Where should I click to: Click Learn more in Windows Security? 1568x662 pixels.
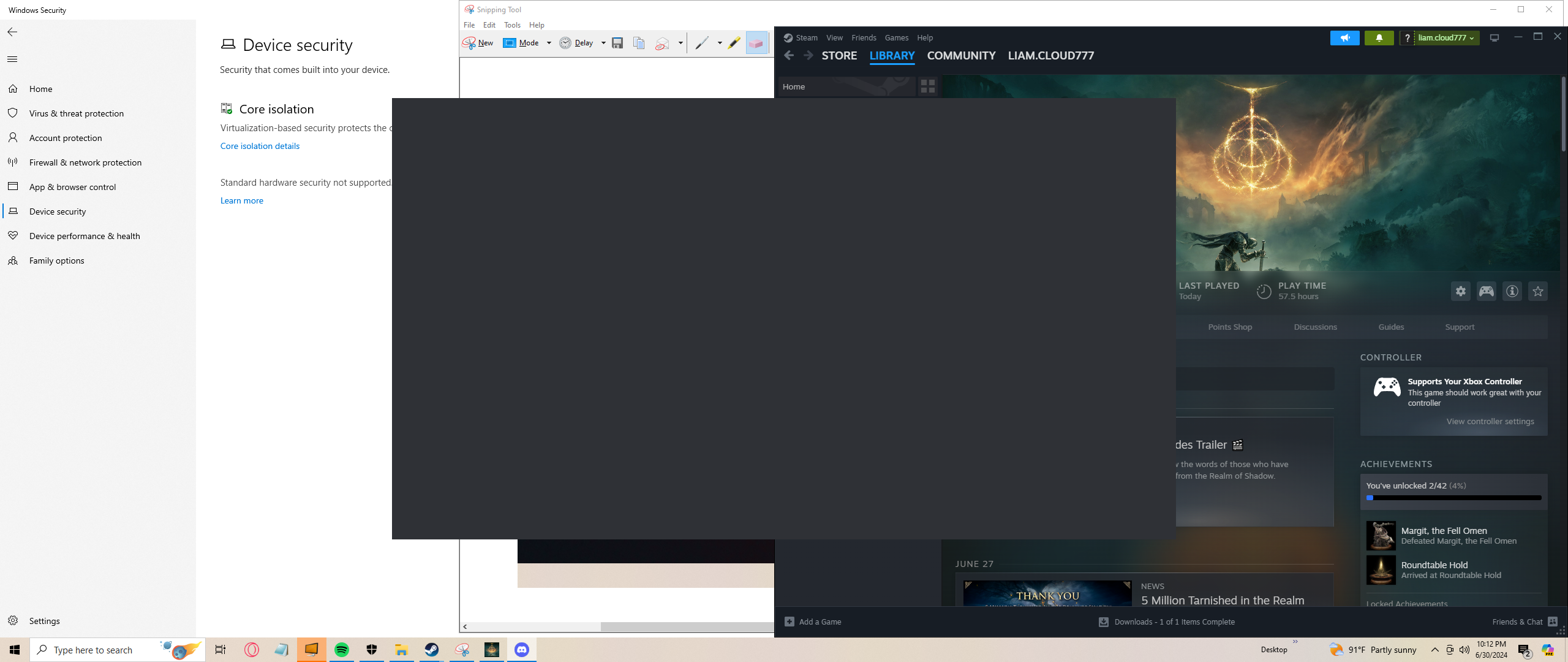(x=242, y=200)
